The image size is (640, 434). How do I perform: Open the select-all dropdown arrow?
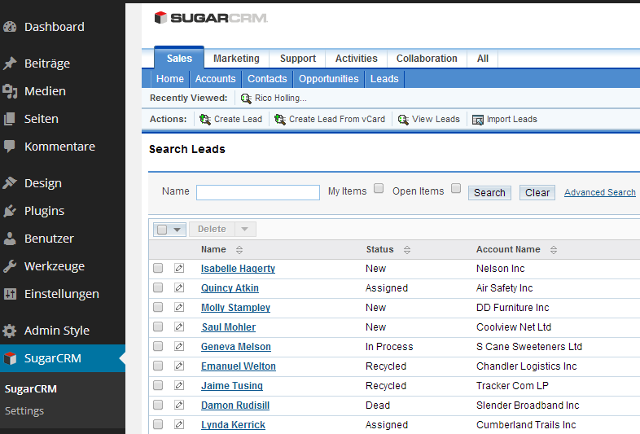177,229
